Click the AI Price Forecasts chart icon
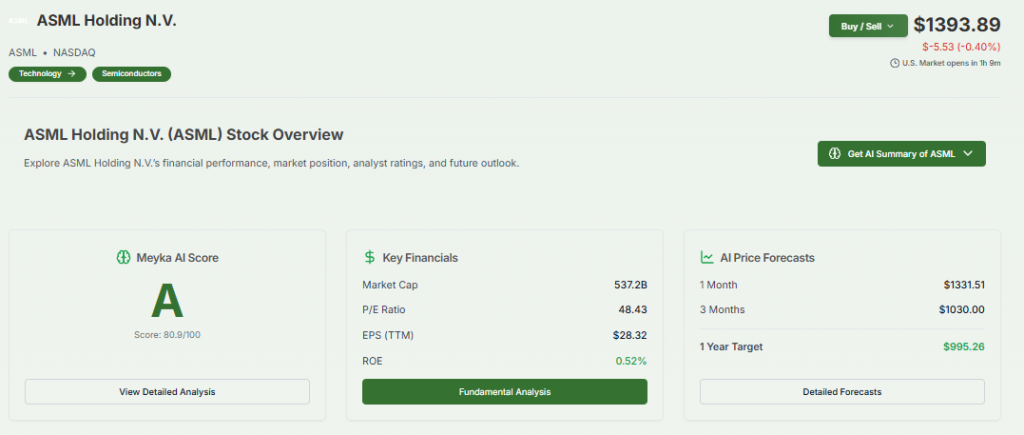The width and height of the screenshot is (1024, 435). pos(706,257)
